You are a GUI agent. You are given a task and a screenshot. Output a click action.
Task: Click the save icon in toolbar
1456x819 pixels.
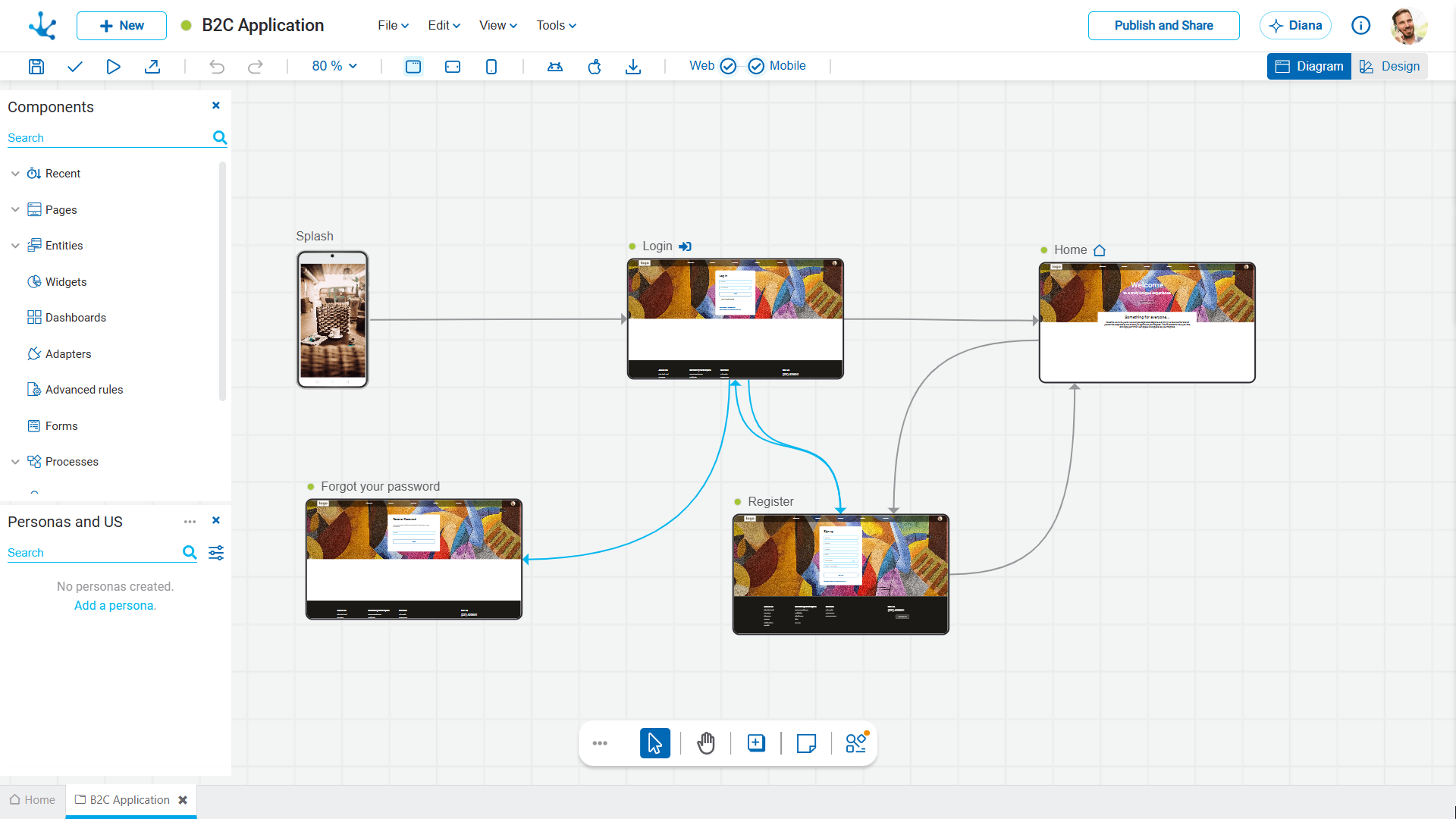[x=36, y=67]
